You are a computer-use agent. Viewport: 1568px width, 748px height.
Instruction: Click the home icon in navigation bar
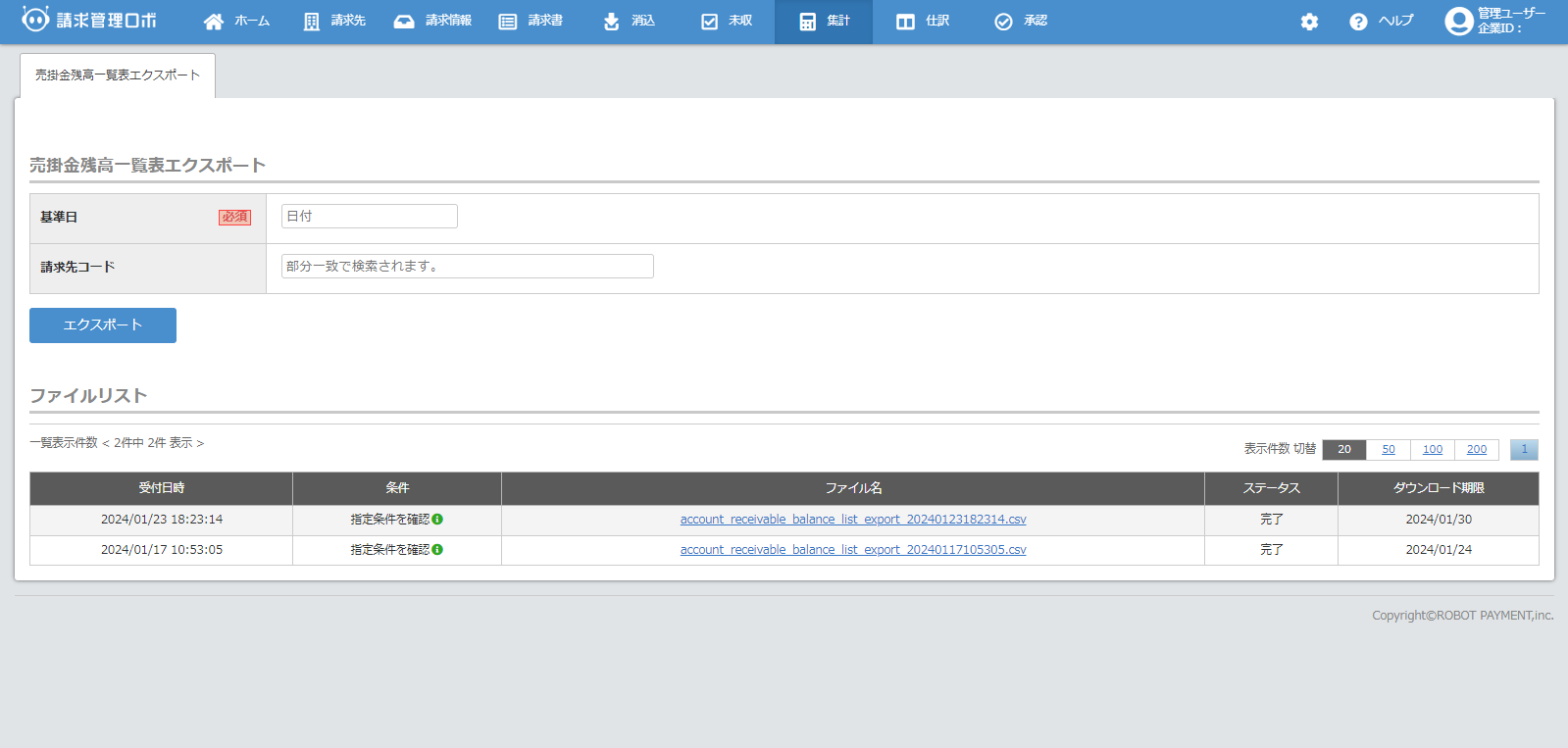pyautogui.click(x=214, y=22)
